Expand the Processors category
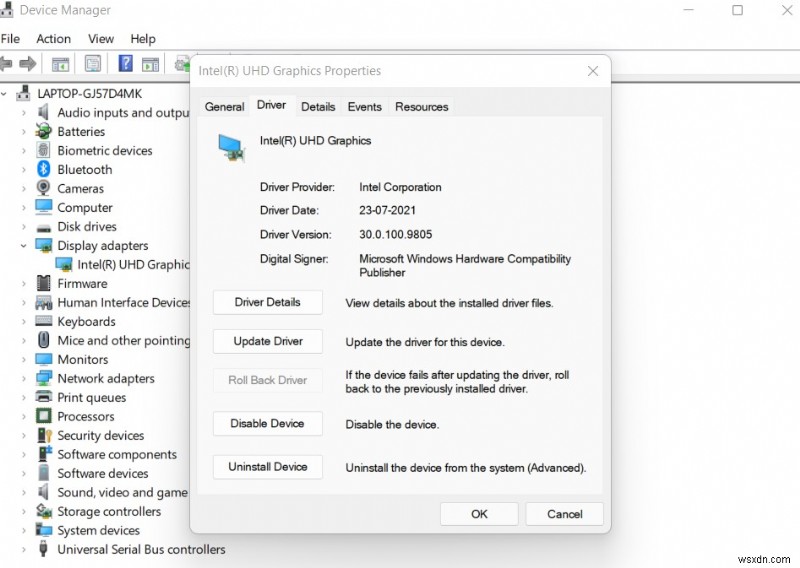This screenshot has width=800, height=568. click(x=23, y=416)
